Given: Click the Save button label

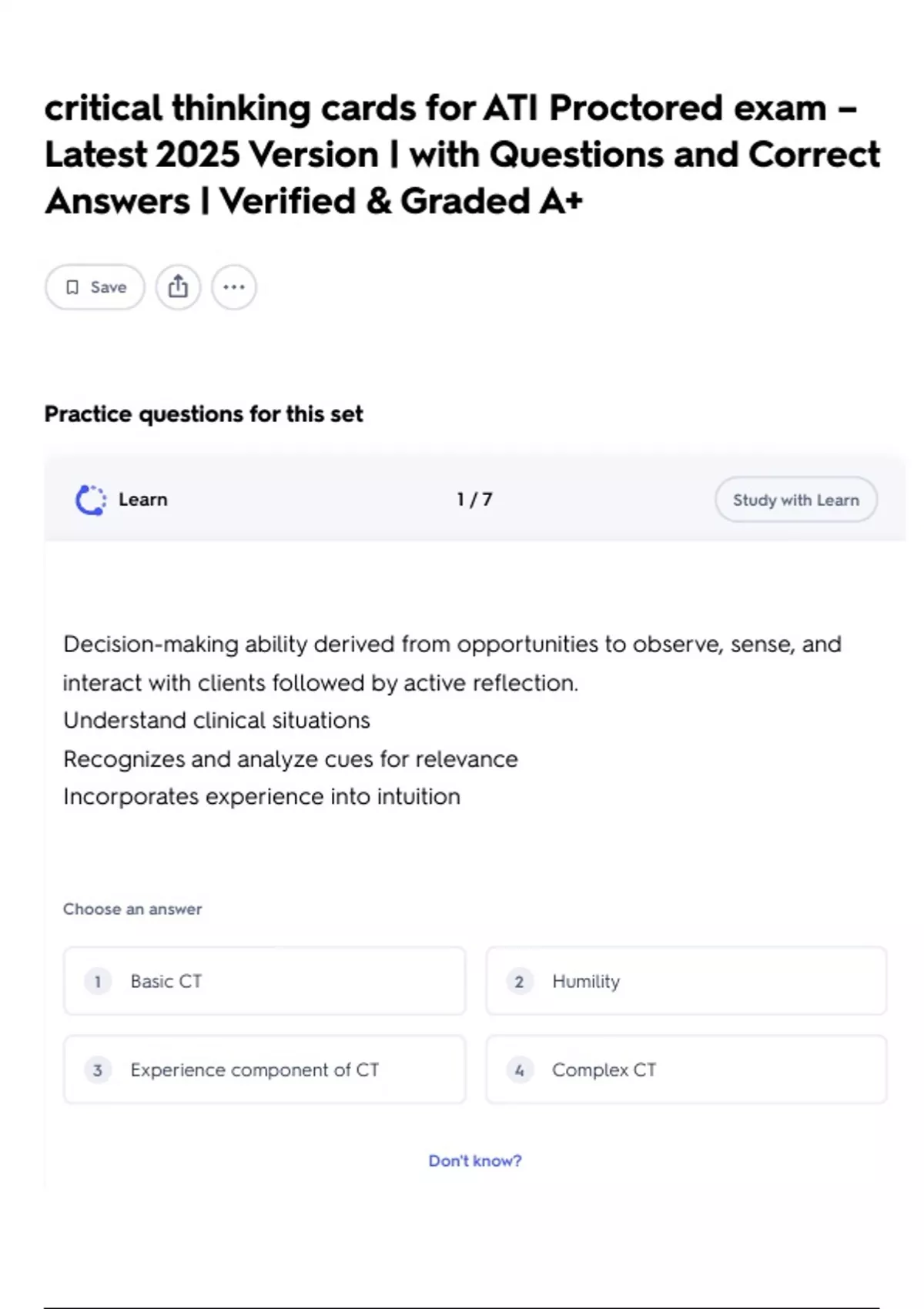Looking at the screenshot, I should pos(109,287).
